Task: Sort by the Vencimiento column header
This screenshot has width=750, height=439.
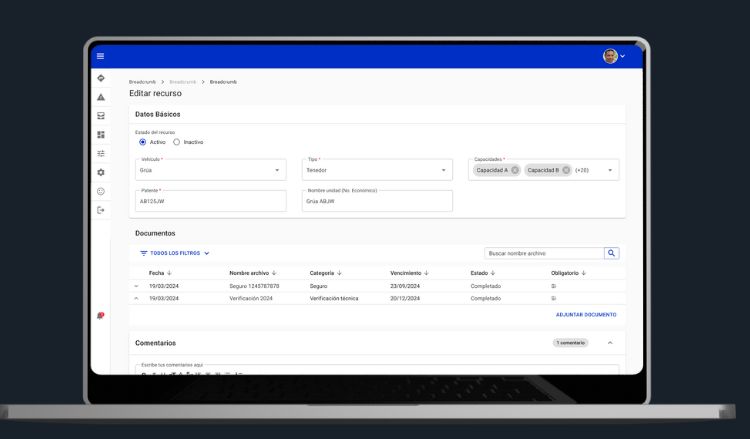Action: (x=410, y=272)
